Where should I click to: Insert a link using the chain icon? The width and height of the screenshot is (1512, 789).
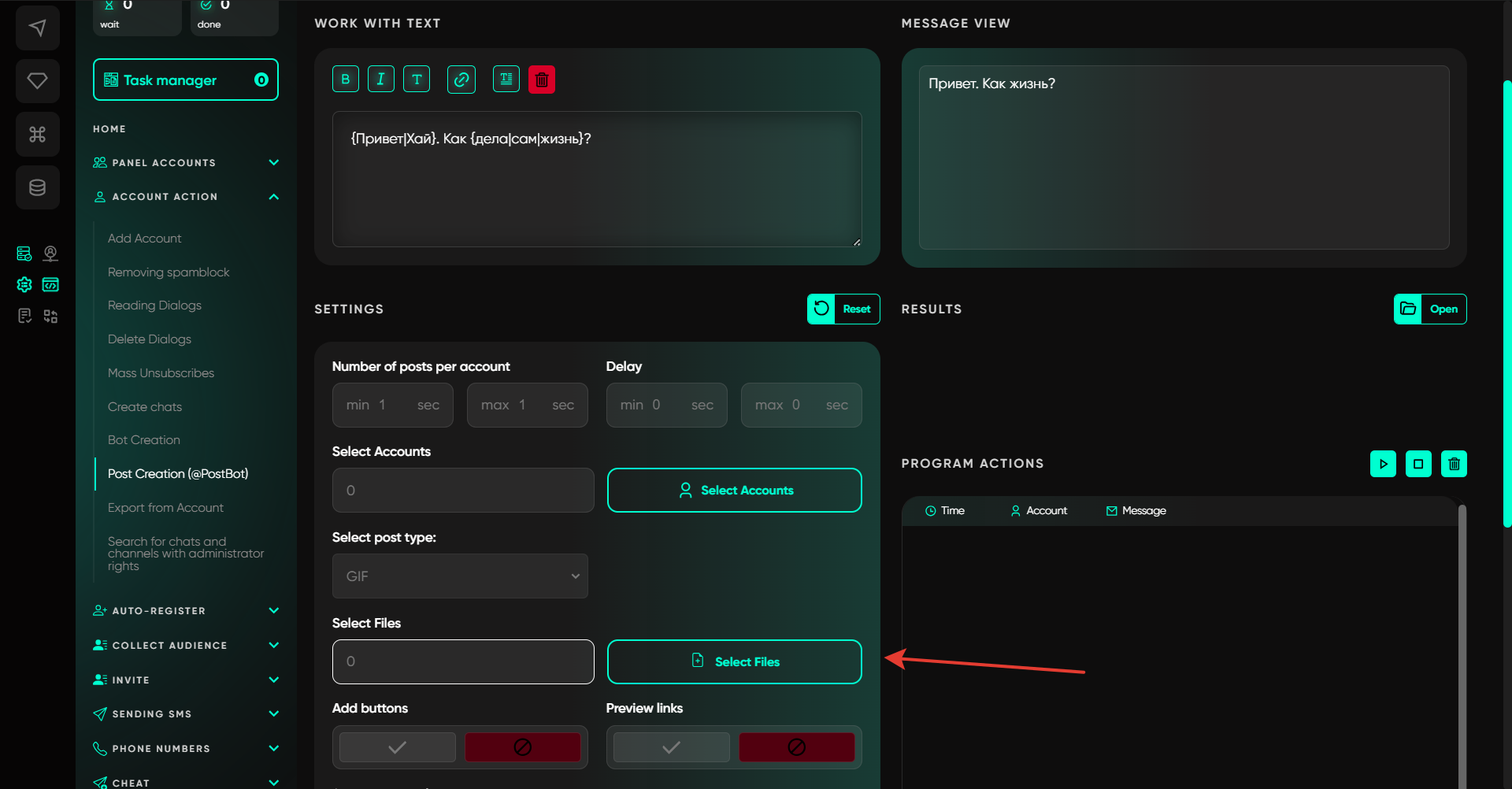tap(461, 80)
